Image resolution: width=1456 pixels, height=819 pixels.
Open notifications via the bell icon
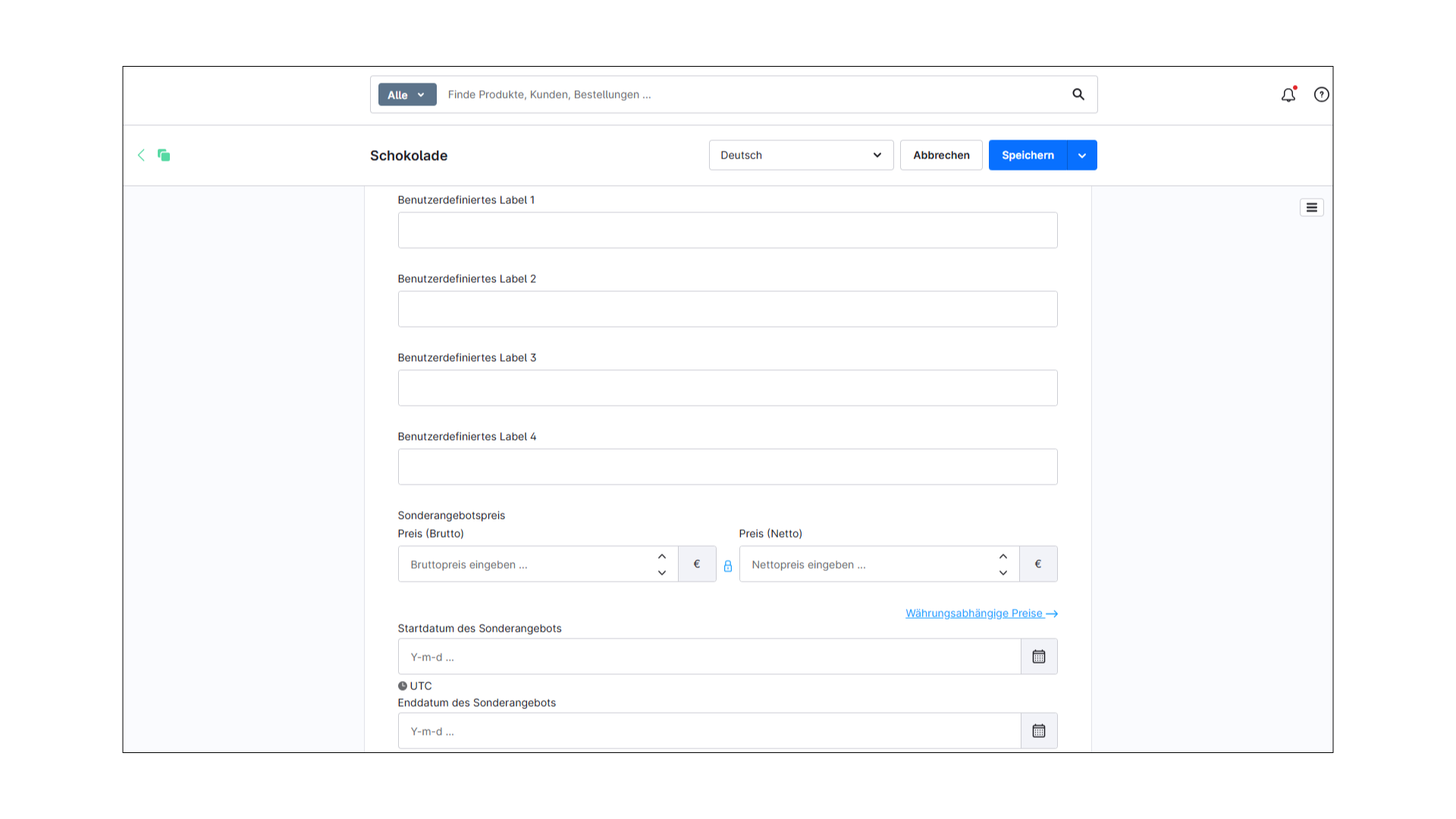[x=1288, y=95]
